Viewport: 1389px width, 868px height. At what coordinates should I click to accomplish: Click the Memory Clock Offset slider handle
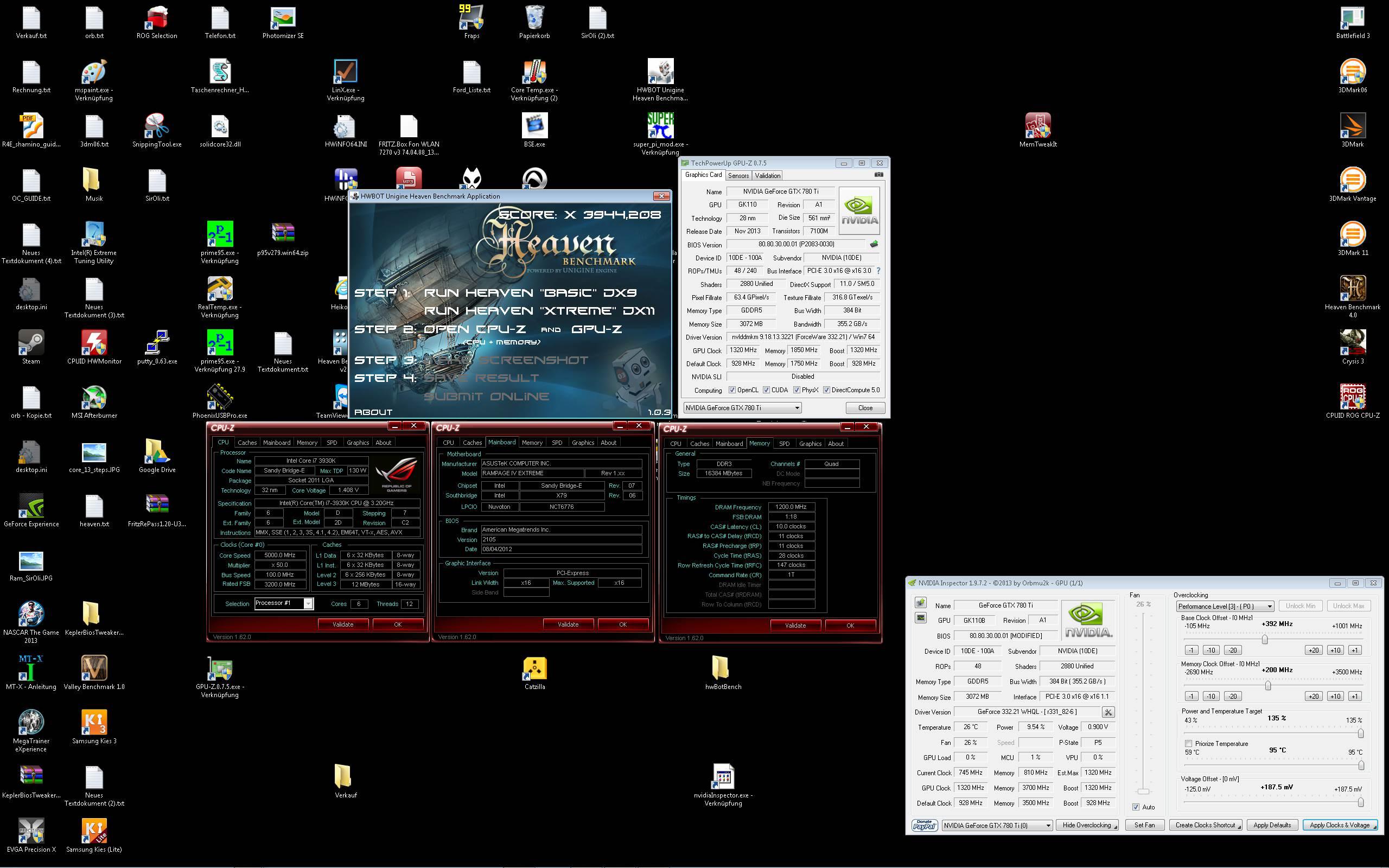point(1268,685)
